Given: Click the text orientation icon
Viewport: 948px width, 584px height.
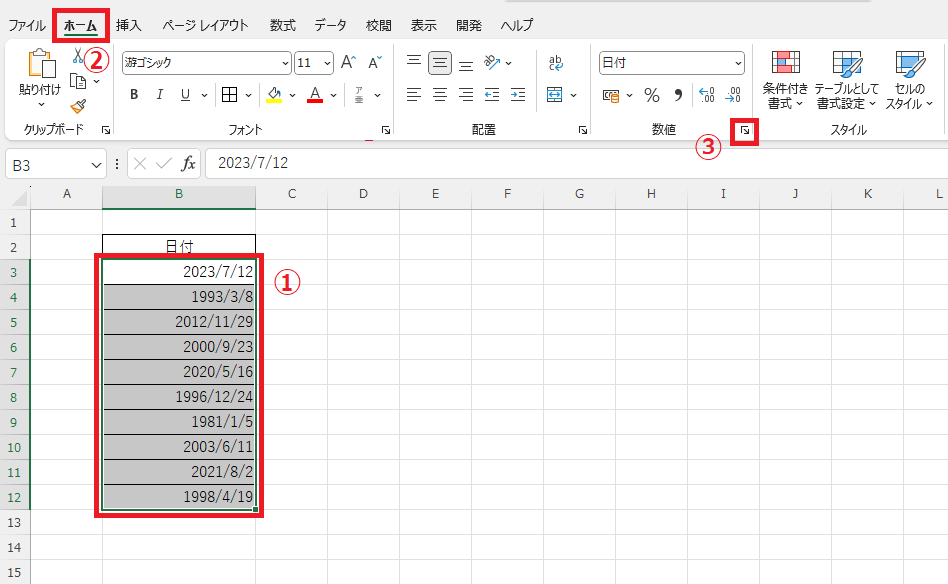Looking at the screenshot, I should tap(492, 62).
